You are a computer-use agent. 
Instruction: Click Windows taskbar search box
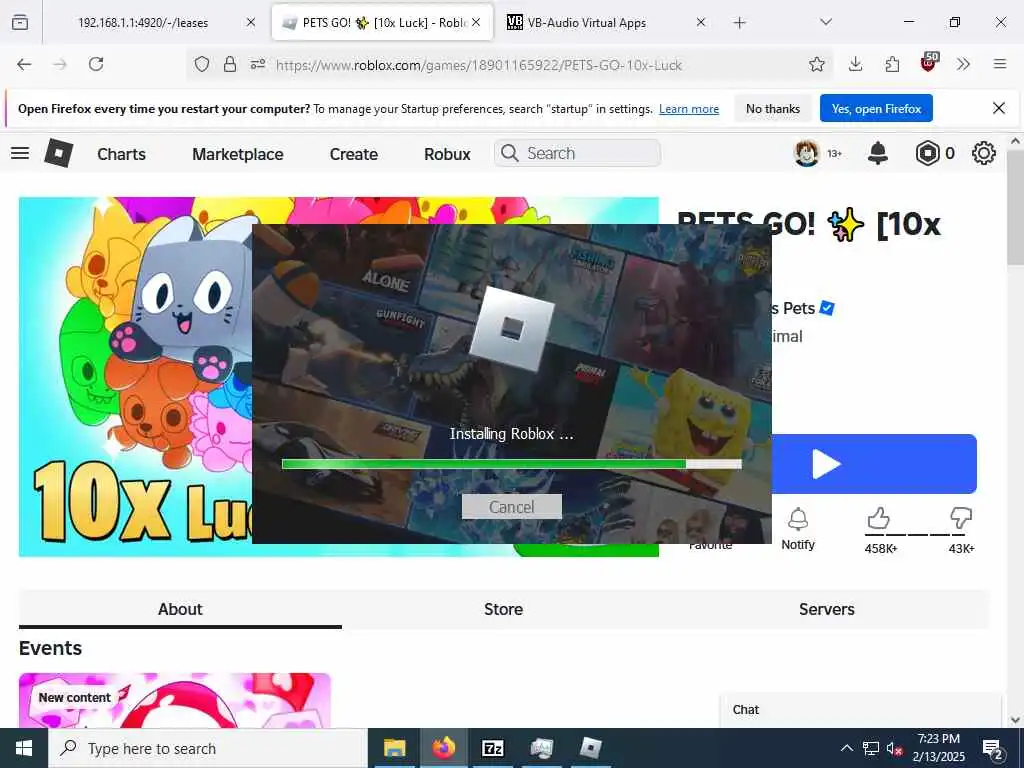[x=208, y=748]
